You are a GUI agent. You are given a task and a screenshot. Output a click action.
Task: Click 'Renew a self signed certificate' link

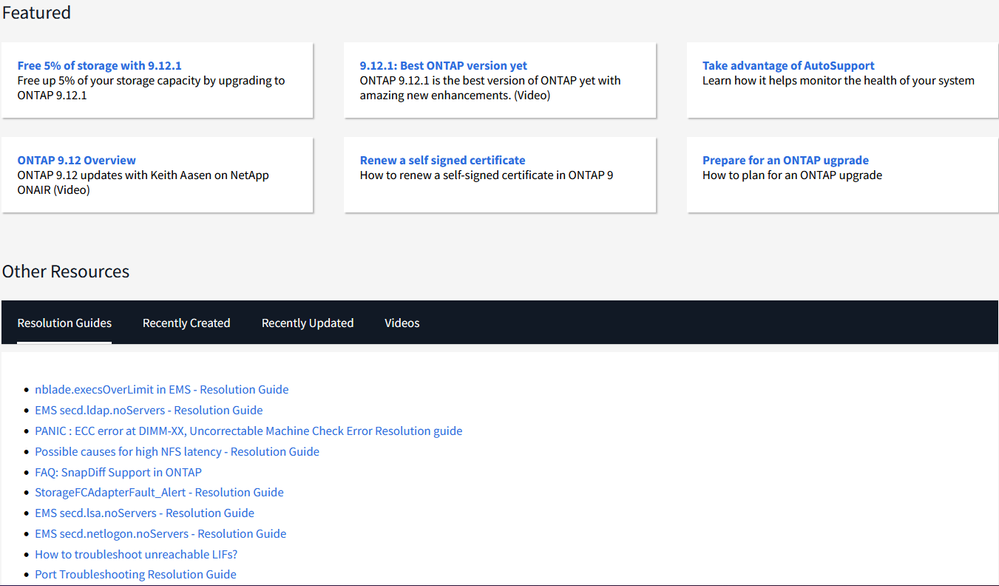pos(442,160)
